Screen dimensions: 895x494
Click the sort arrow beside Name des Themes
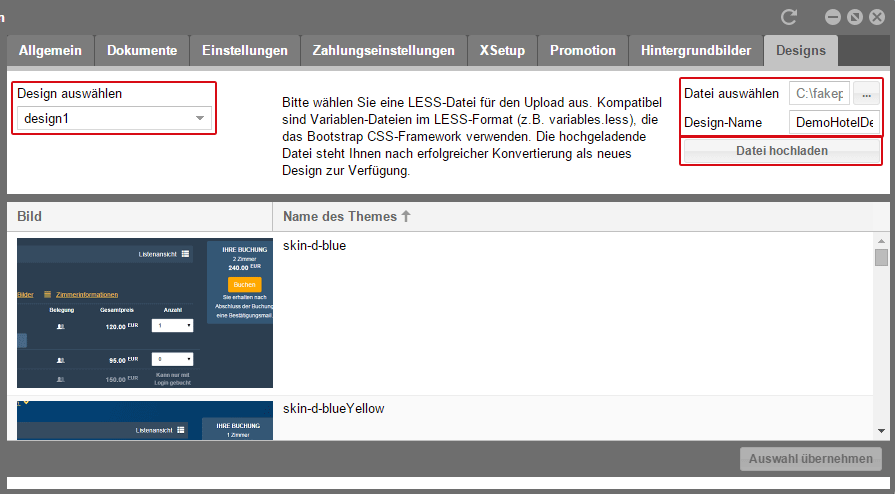[406, 216]
